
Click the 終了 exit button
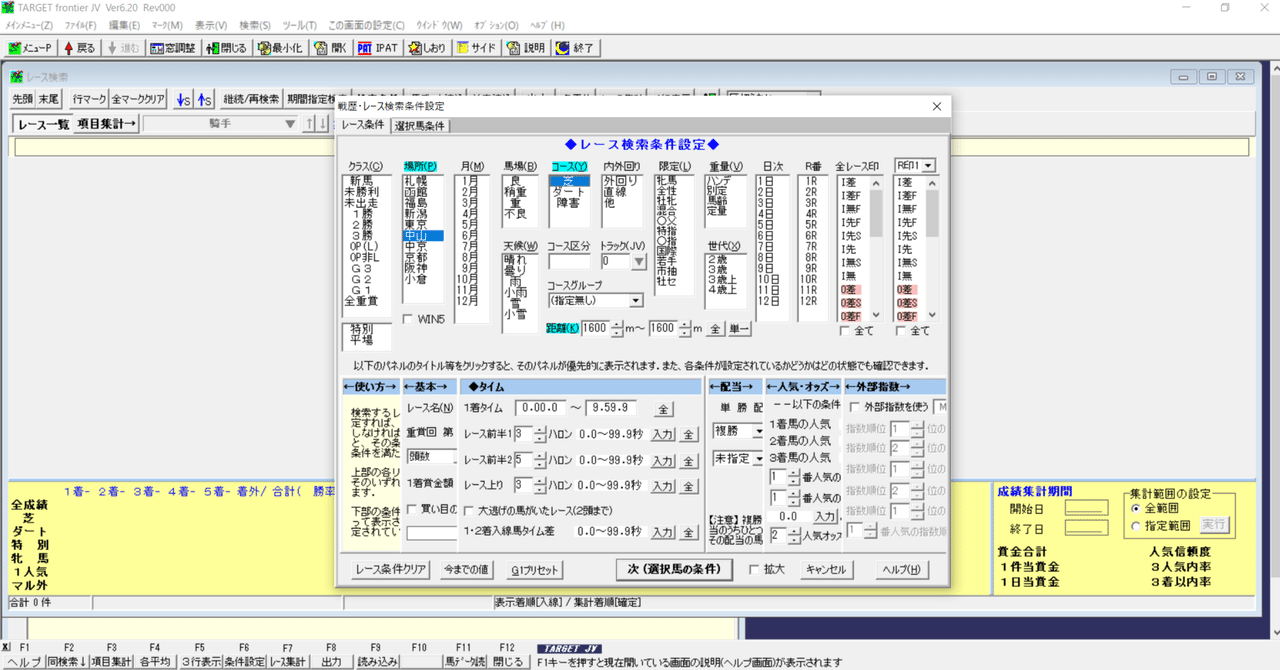[x=575, y=47]
